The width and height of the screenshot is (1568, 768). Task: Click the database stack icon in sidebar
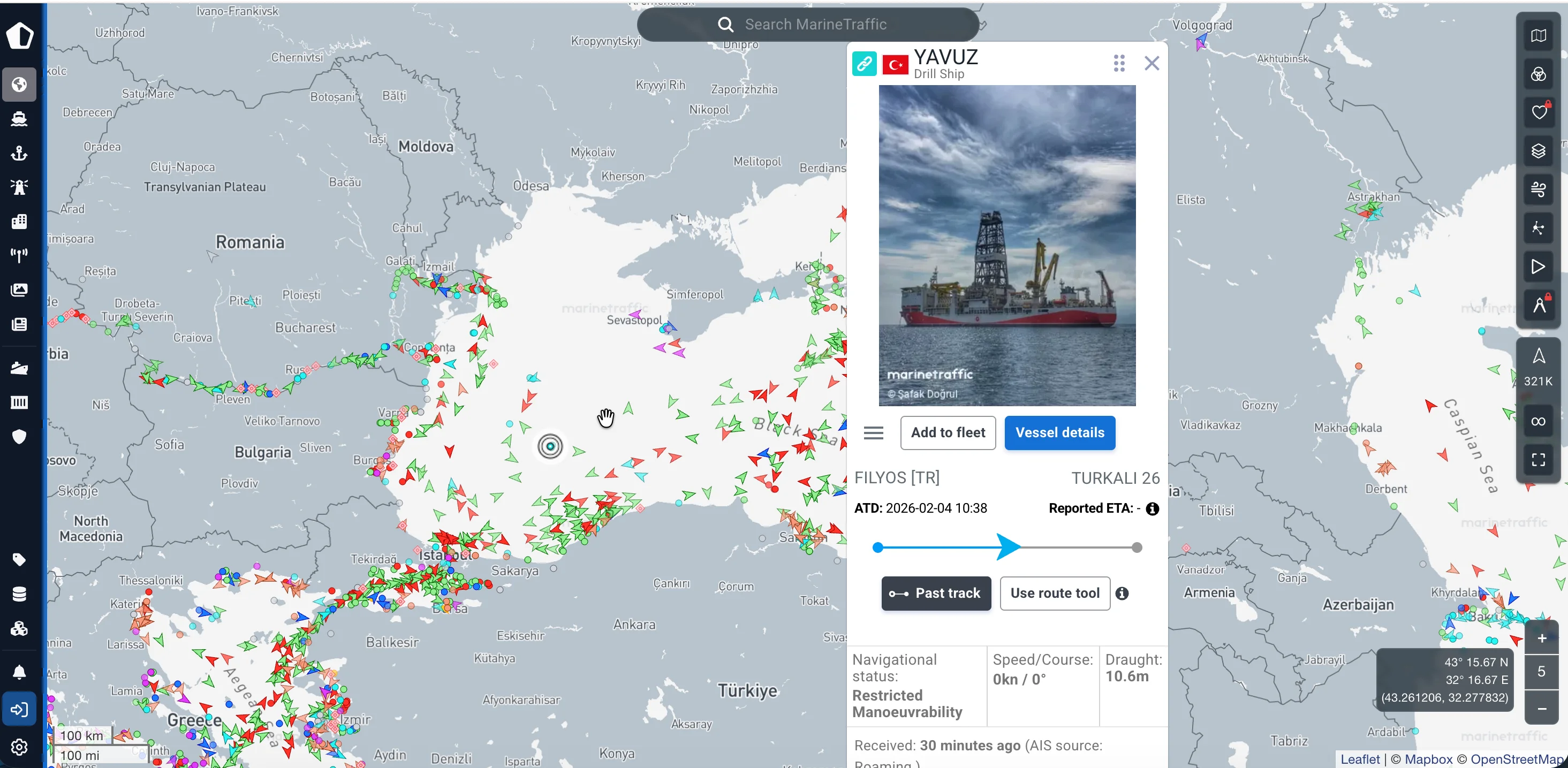click(19, 594)
